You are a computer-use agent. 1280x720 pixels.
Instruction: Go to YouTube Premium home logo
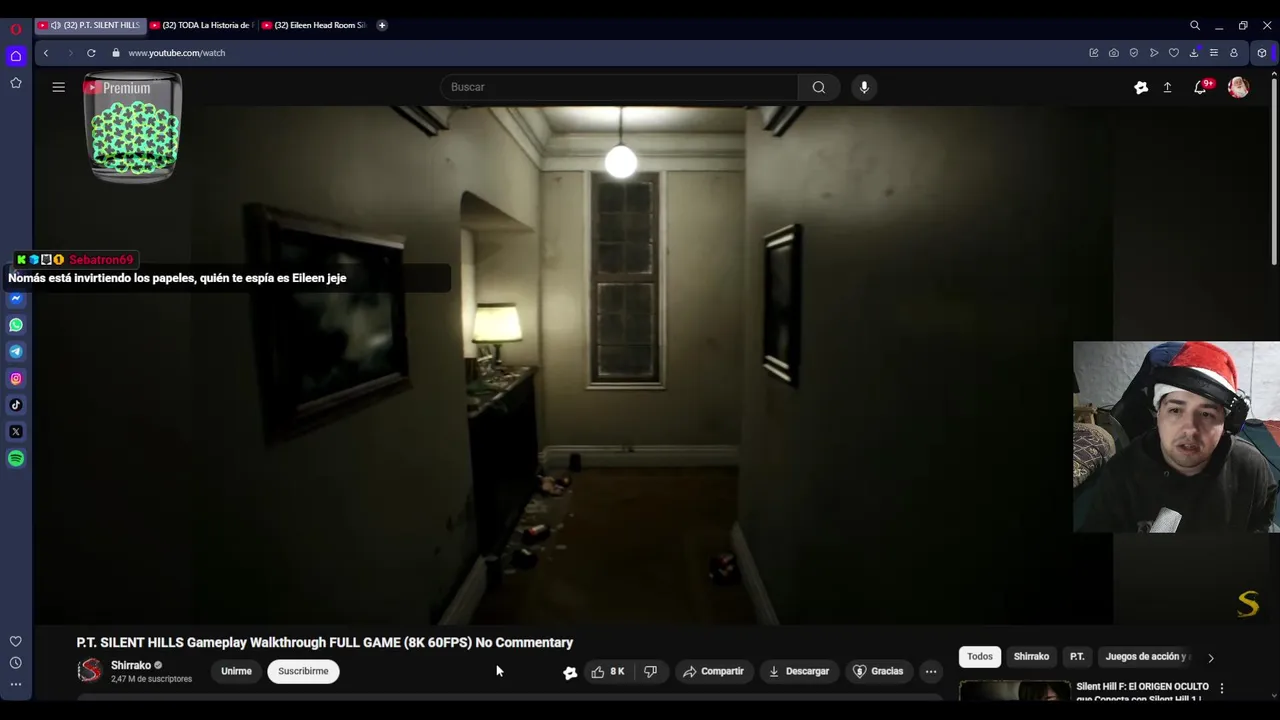click(117, 88)
